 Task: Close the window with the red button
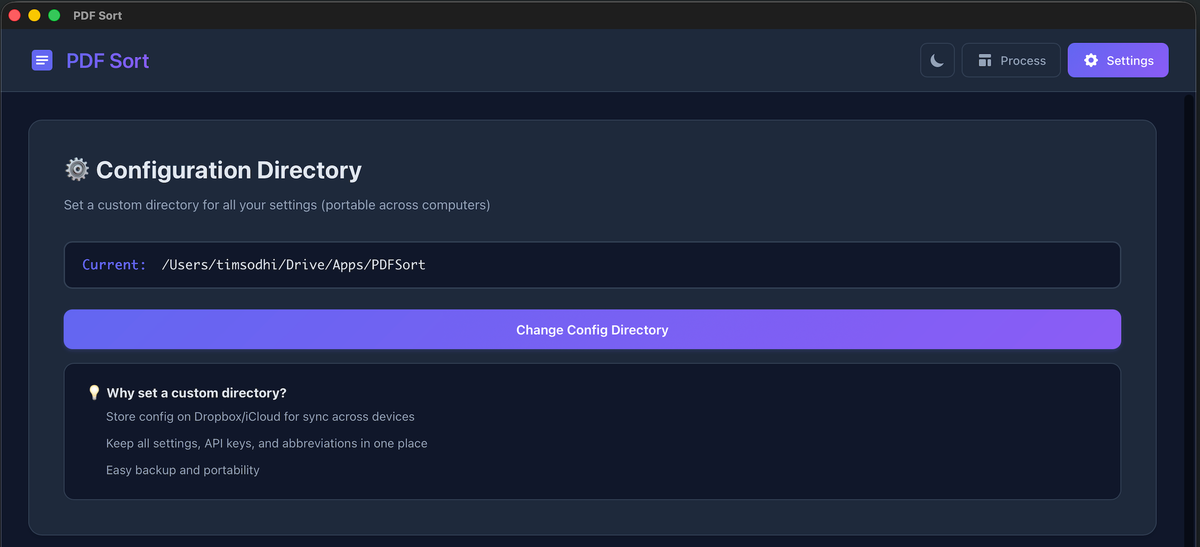15,15
